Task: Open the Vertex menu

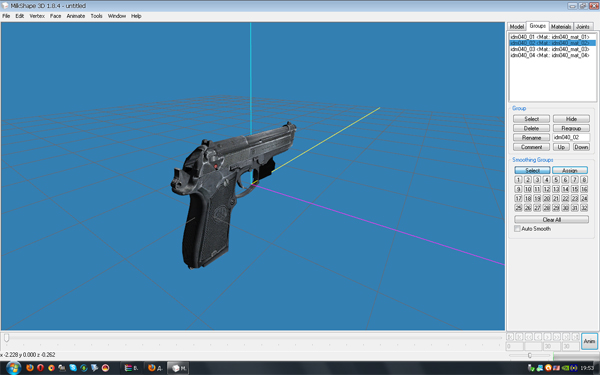Action: [x=37, y=16]
